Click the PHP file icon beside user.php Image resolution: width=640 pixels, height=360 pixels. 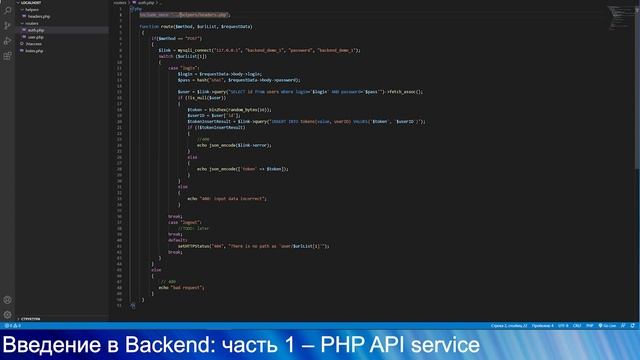pyautogui.click(x=24, y=37)
